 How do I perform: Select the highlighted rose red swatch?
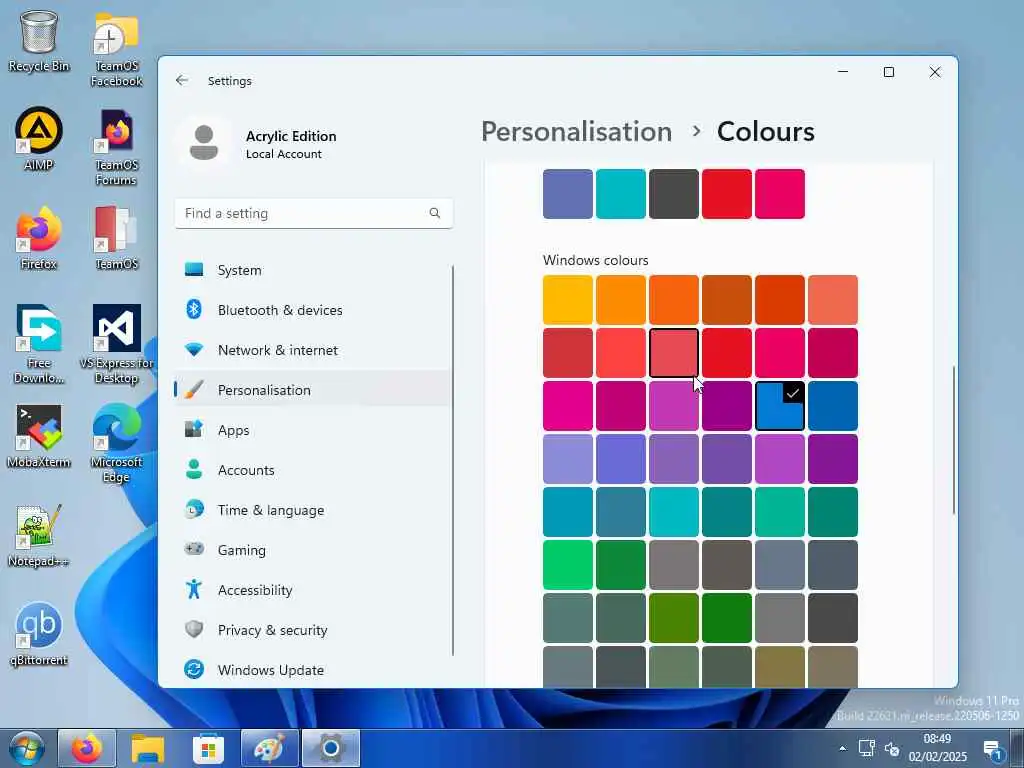674,353
